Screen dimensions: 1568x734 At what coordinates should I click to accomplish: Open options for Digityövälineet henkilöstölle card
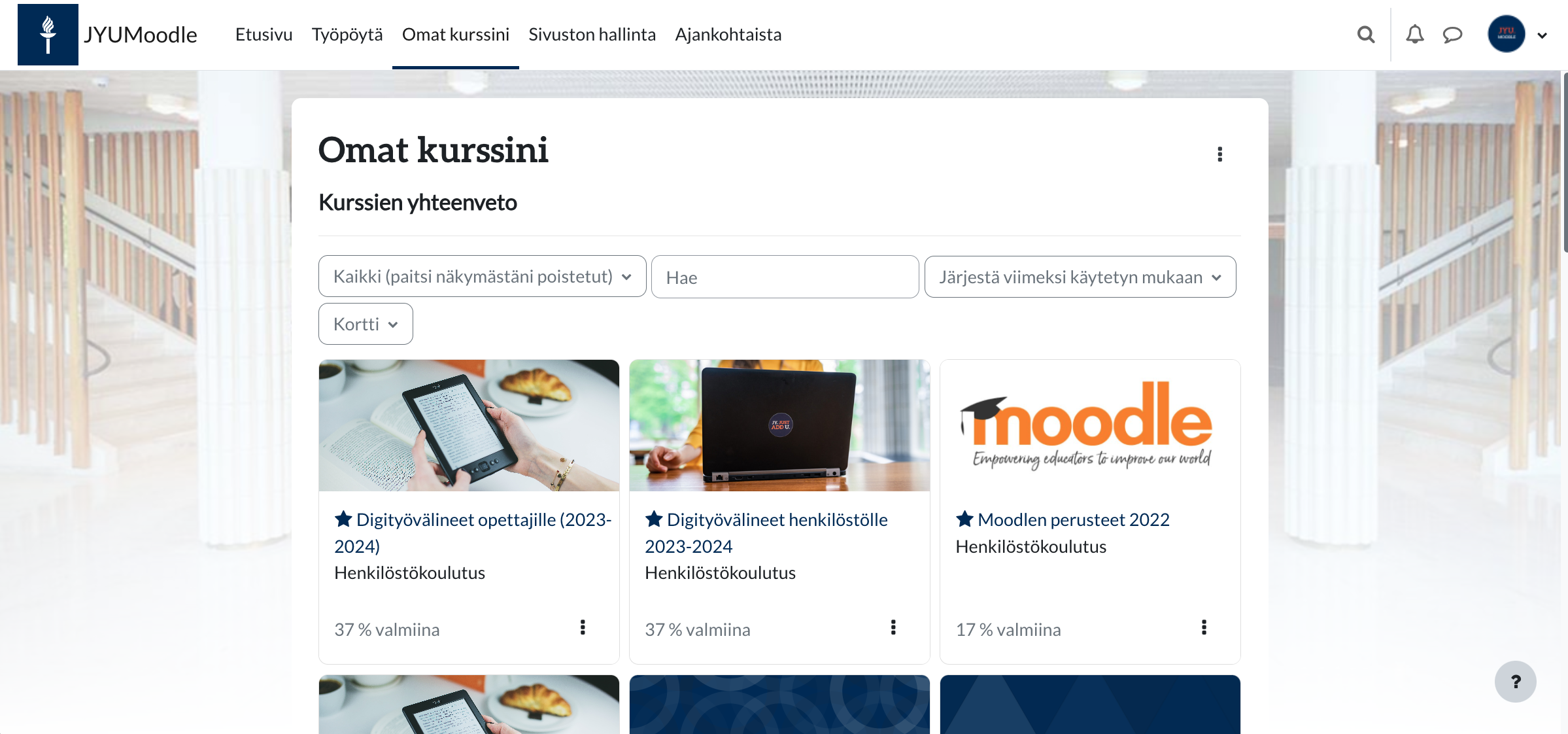893,627
